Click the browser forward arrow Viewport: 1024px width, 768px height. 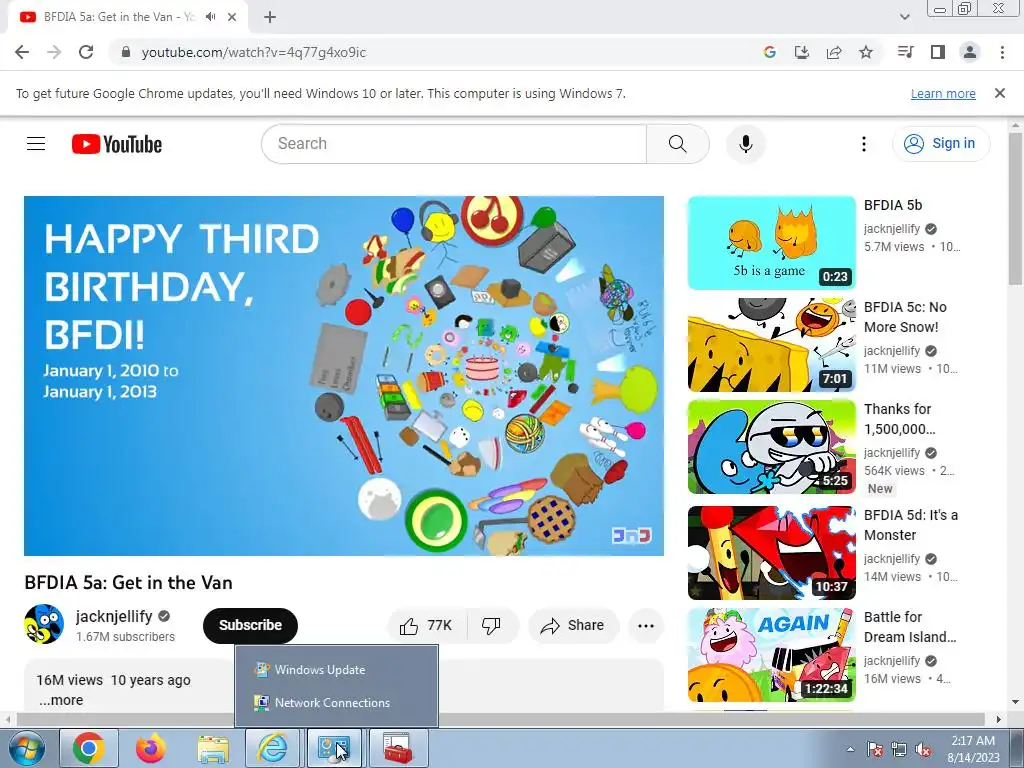54,52
